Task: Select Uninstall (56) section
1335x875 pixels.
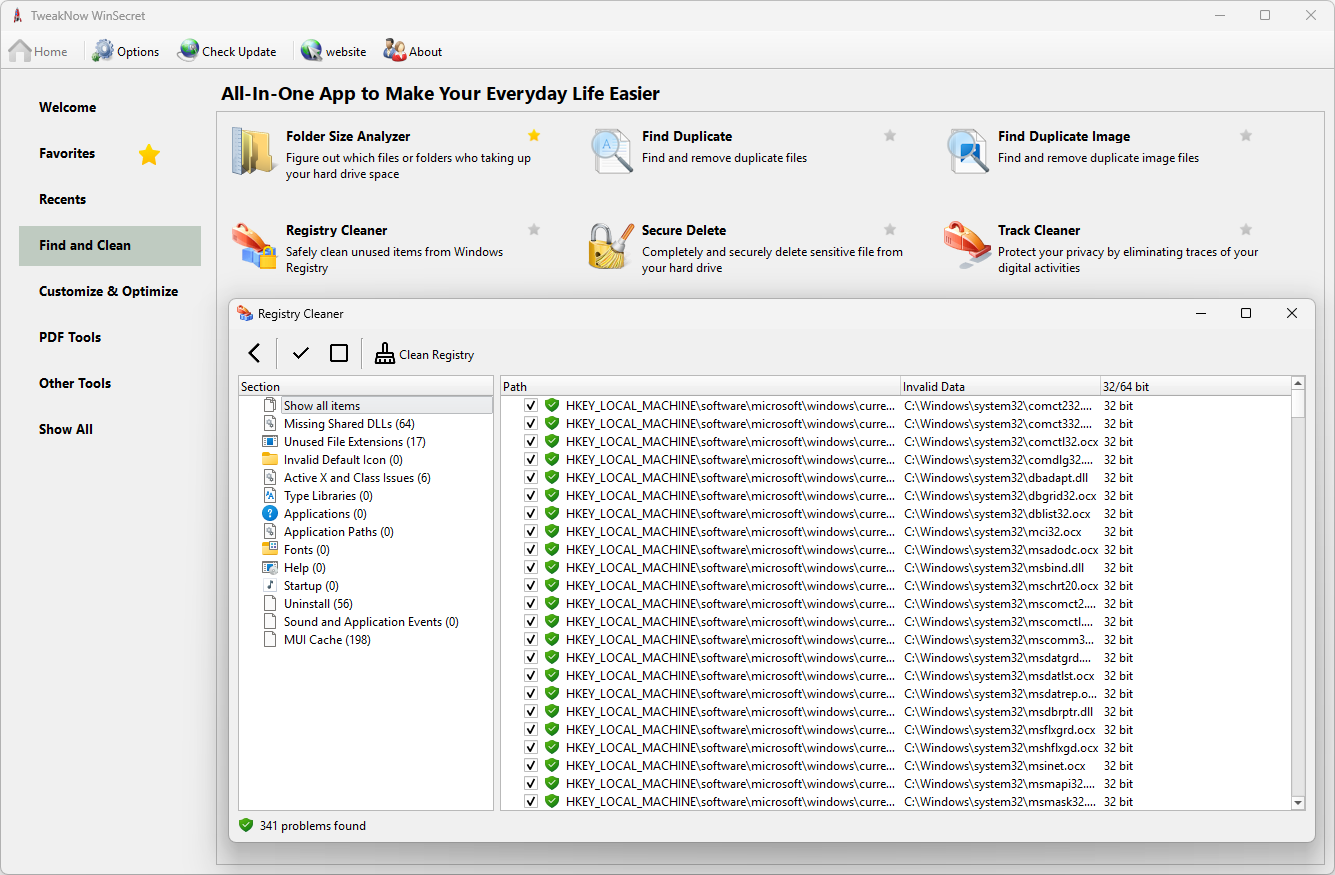Action: point(318,603)
